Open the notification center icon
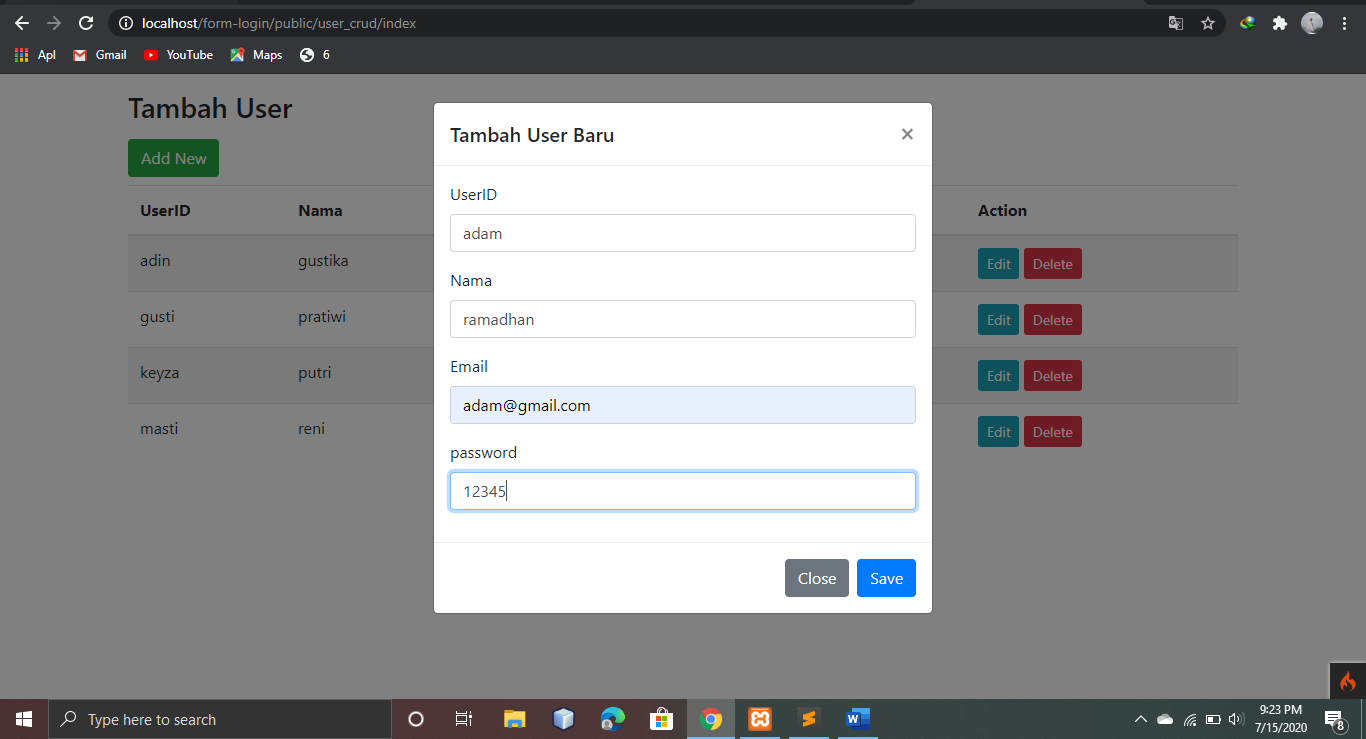1366x739 pixels. [1334, 719]
